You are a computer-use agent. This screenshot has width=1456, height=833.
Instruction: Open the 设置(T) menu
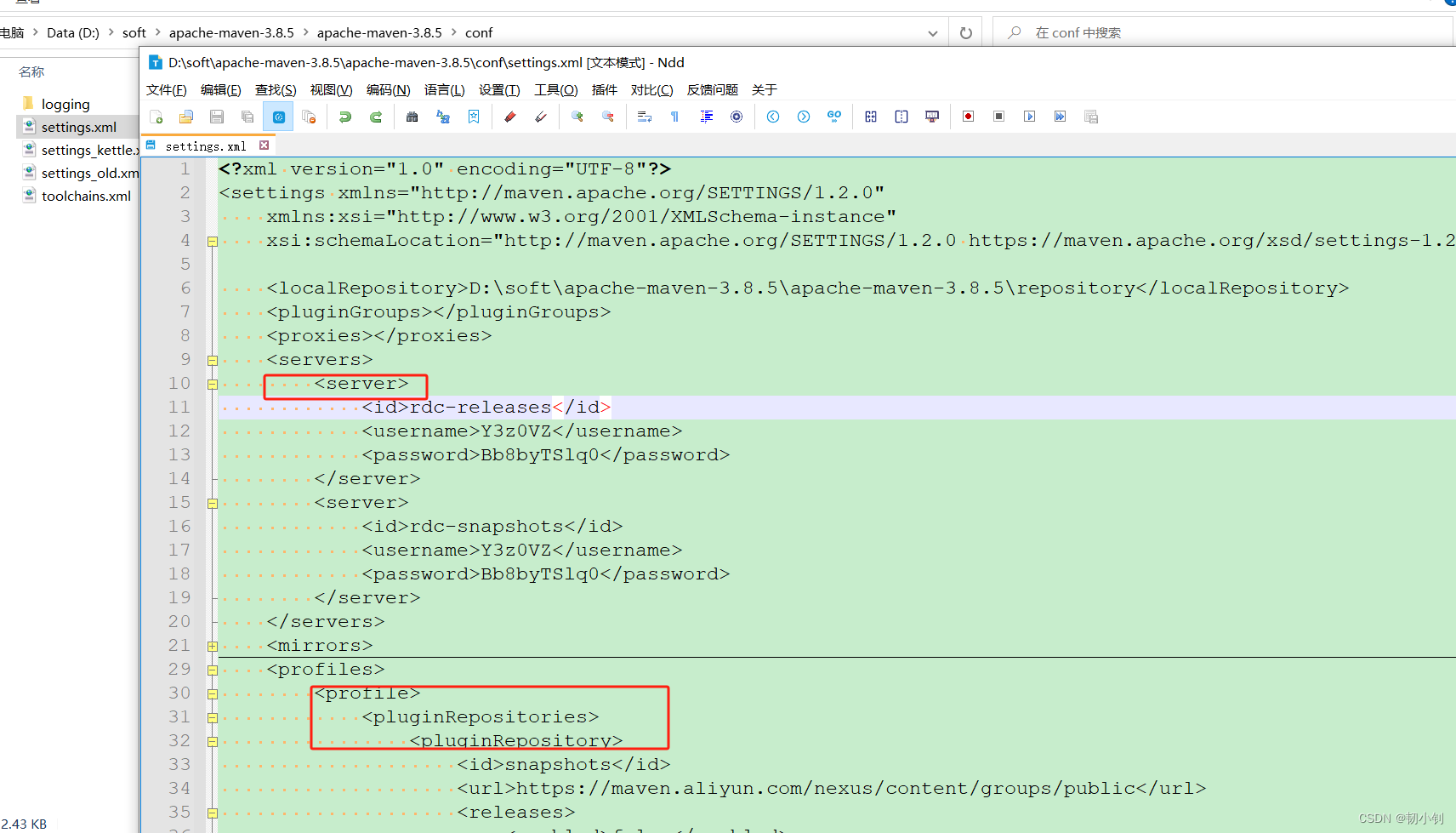coord(499,90)
